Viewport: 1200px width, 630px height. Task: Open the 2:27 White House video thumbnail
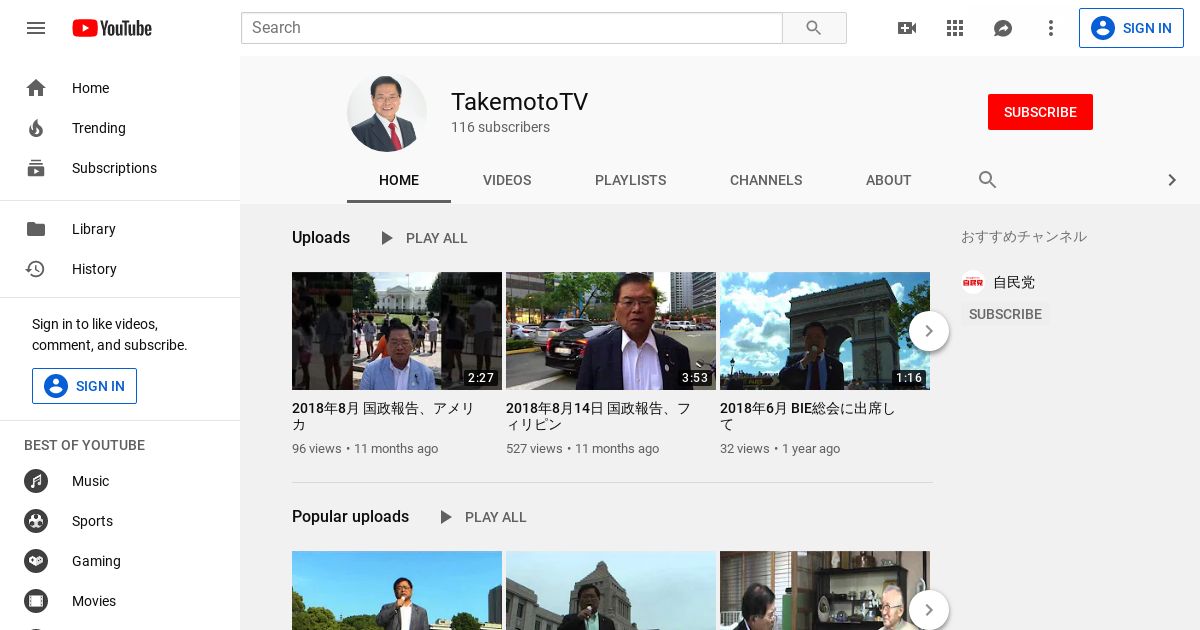(397, 331)
